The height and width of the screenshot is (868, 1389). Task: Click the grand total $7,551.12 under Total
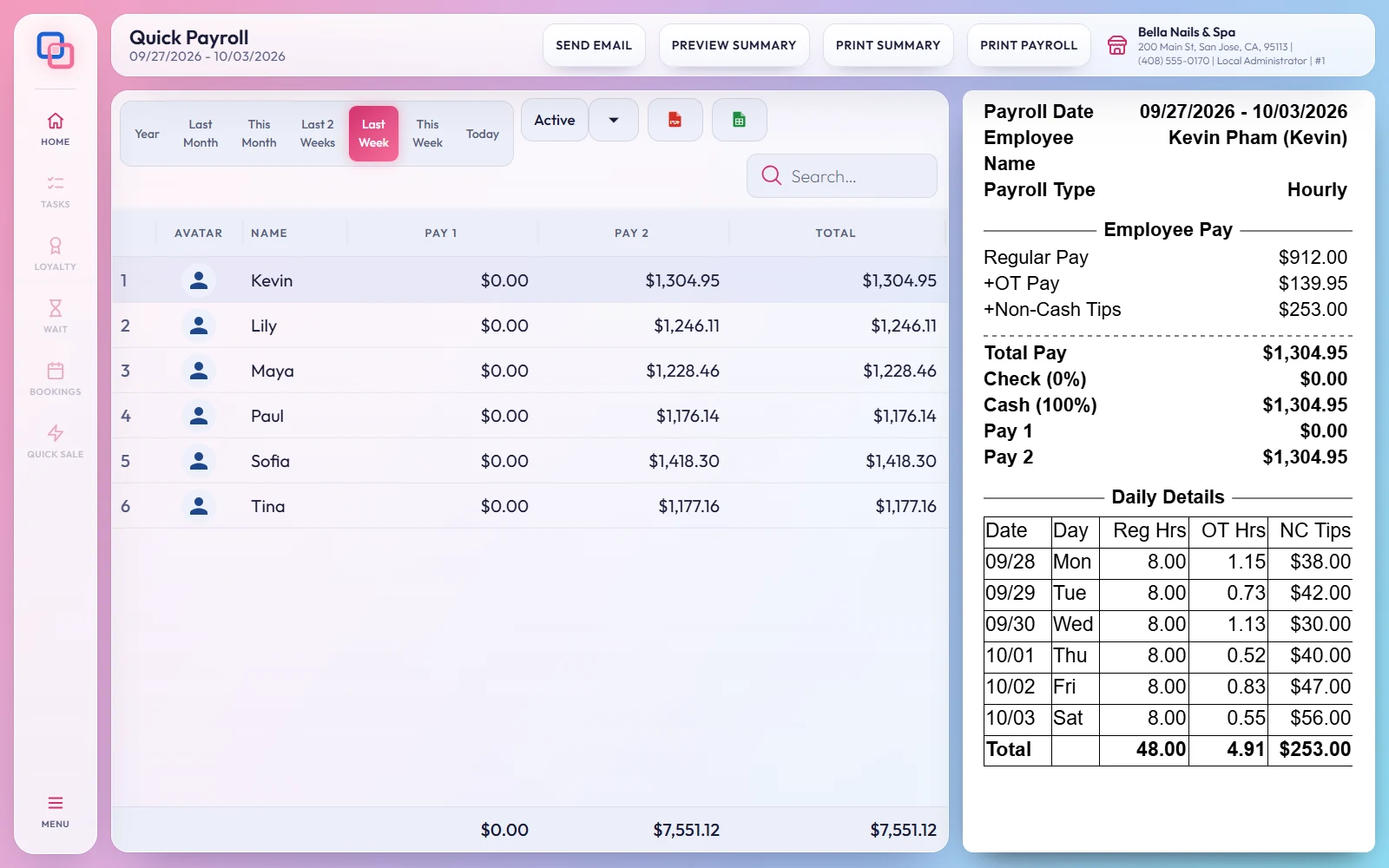coord(904,830)
